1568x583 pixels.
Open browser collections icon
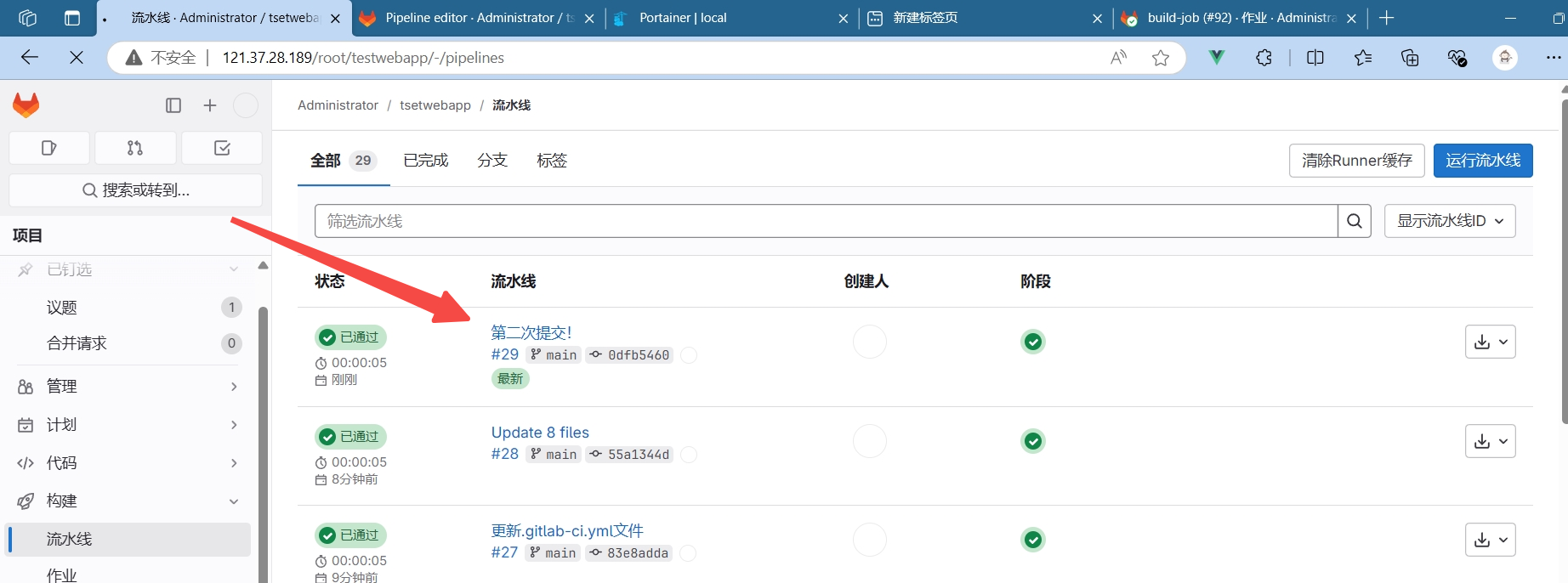pyautogui.click(x=1410, y=58)
